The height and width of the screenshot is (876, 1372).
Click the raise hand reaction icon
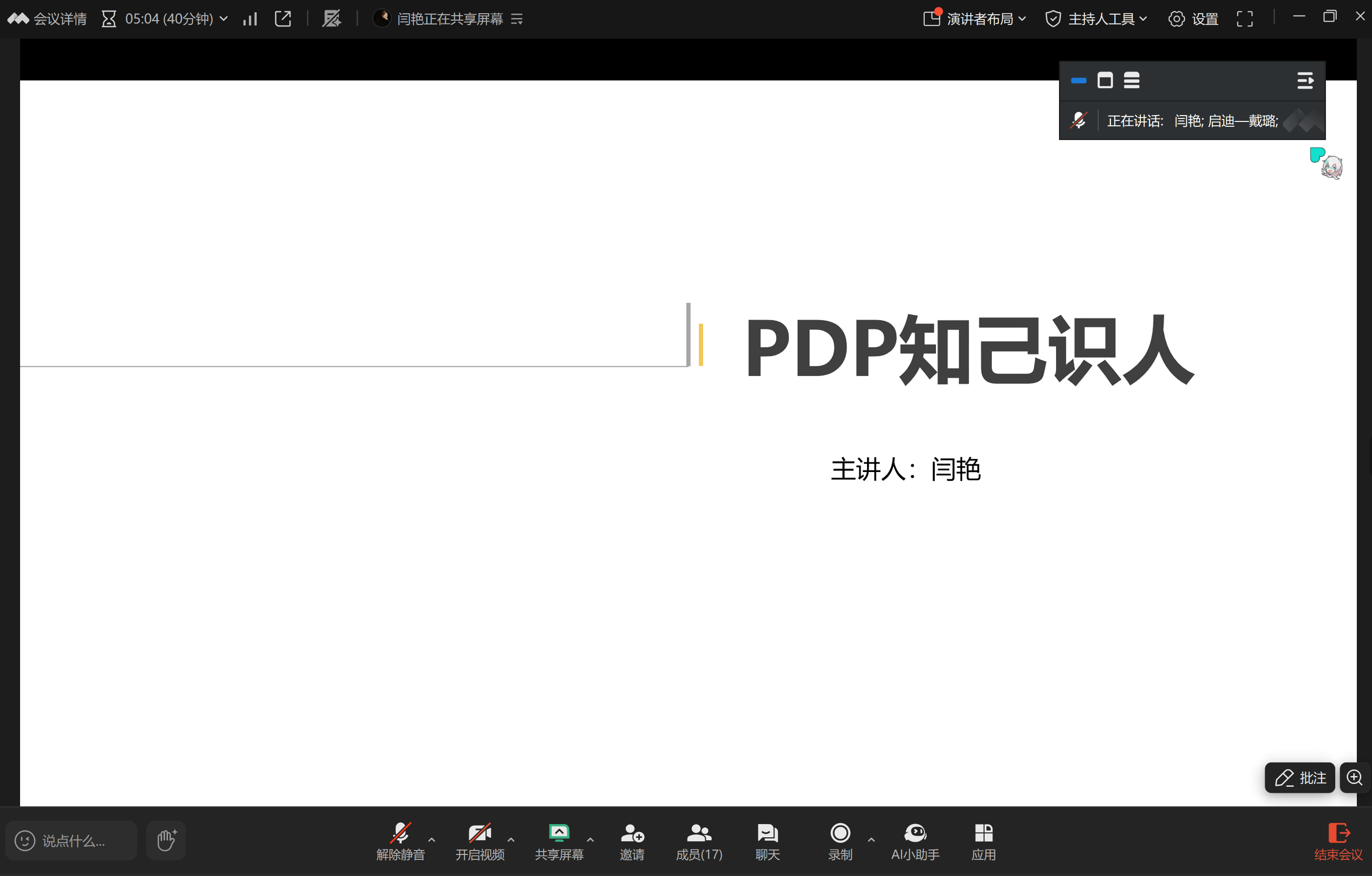click(x=166, y=840)
